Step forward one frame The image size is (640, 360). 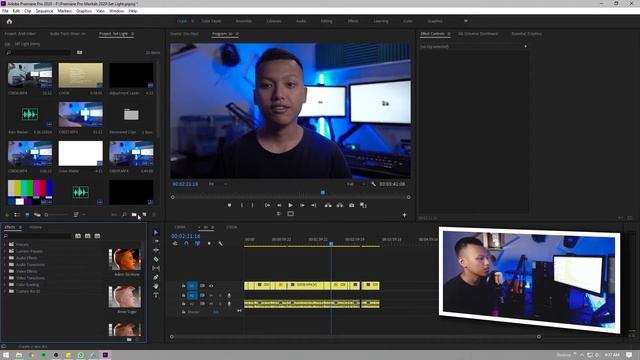(302, 205)
